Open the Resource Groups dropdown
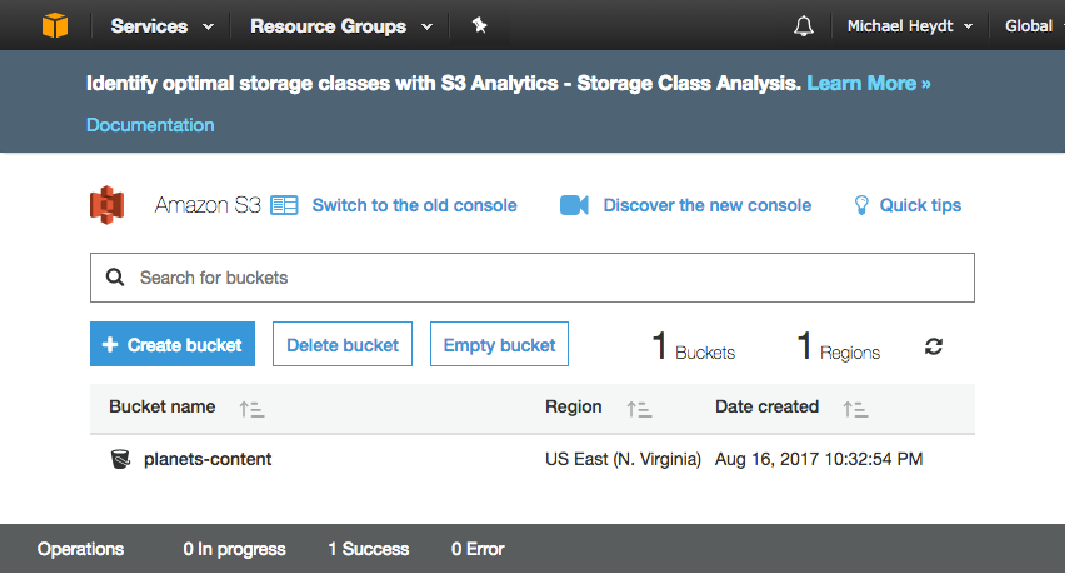This screenshot has width=1065, height=573. (x=341, y=26)
